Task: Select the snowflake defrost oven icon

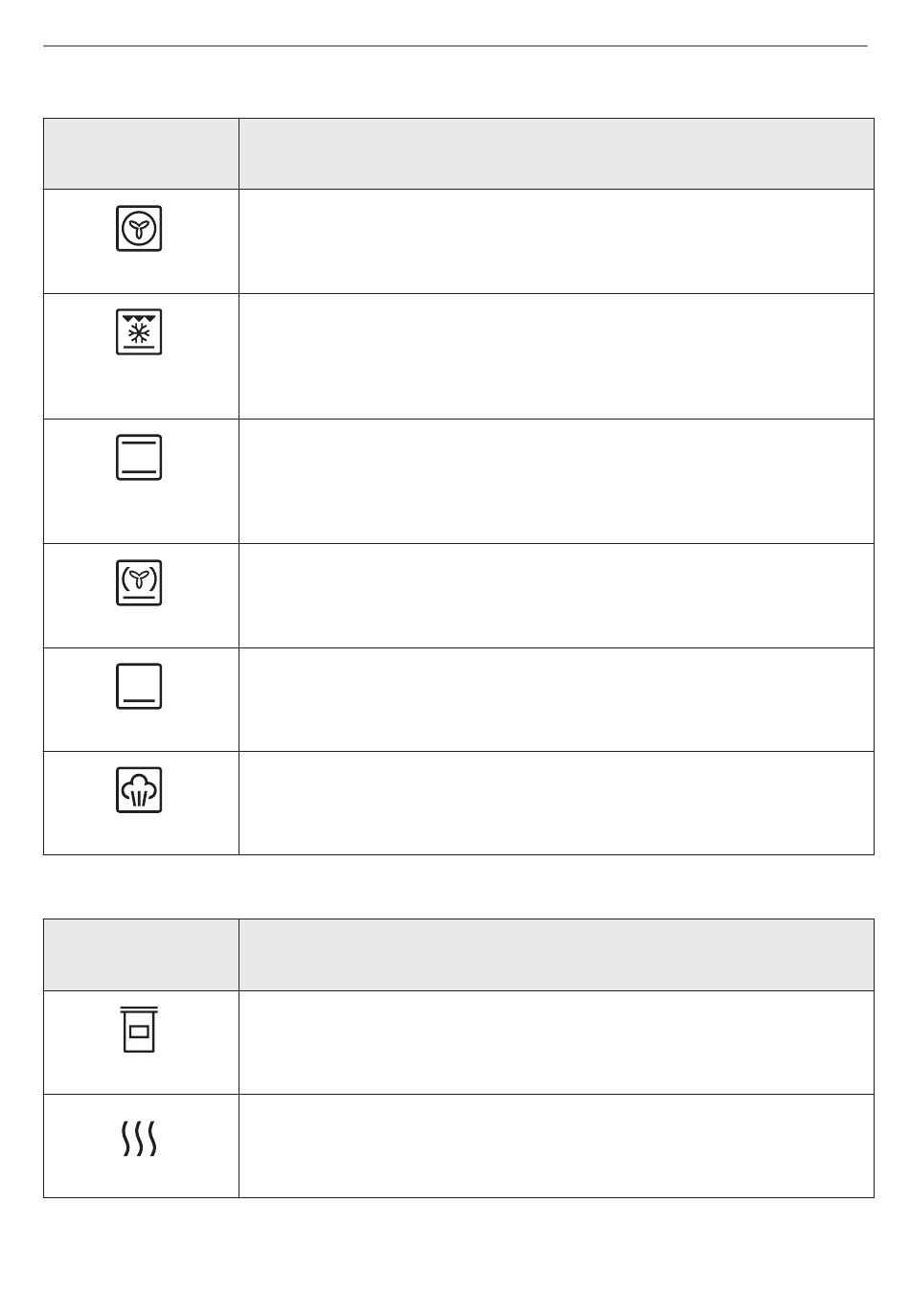Action: (139, 332)
